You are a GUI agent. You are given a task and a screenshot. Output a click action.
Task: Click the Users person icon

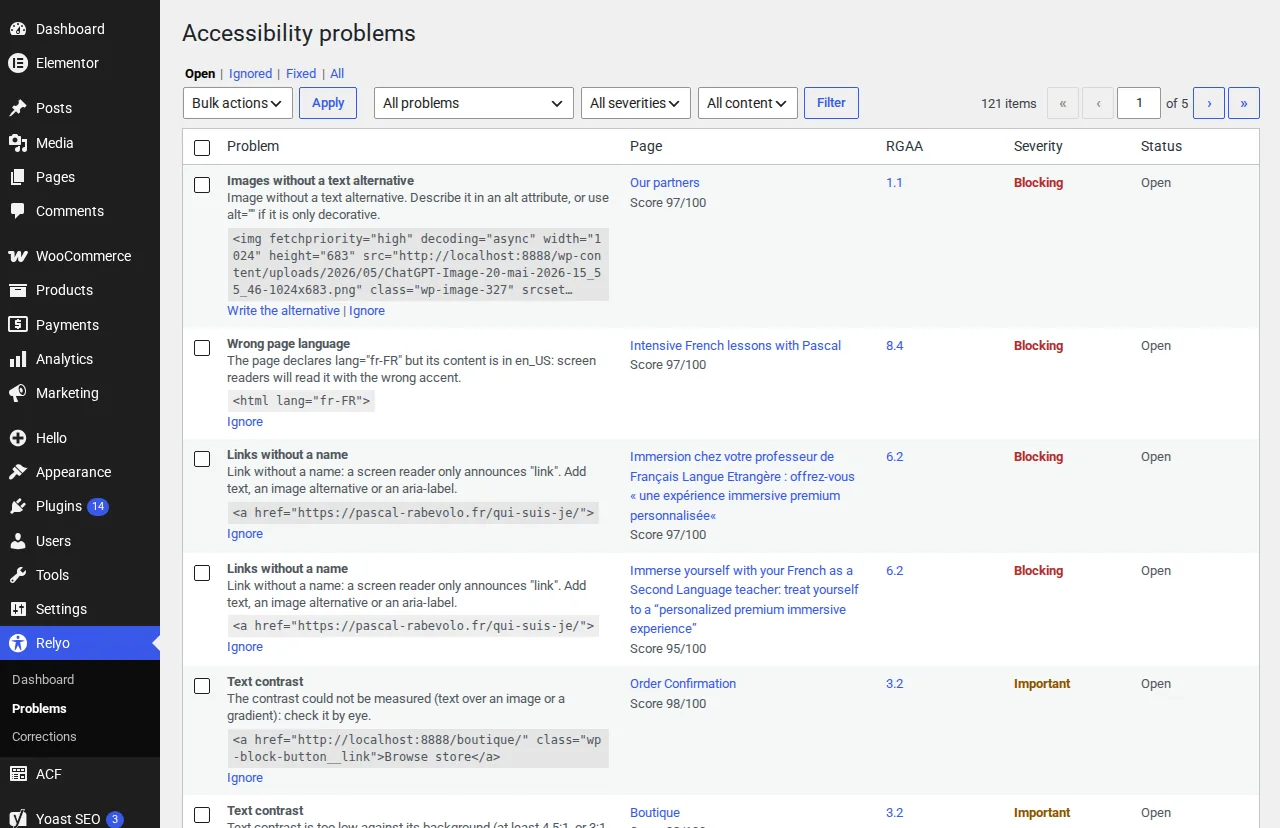click(x=18, y=541)
